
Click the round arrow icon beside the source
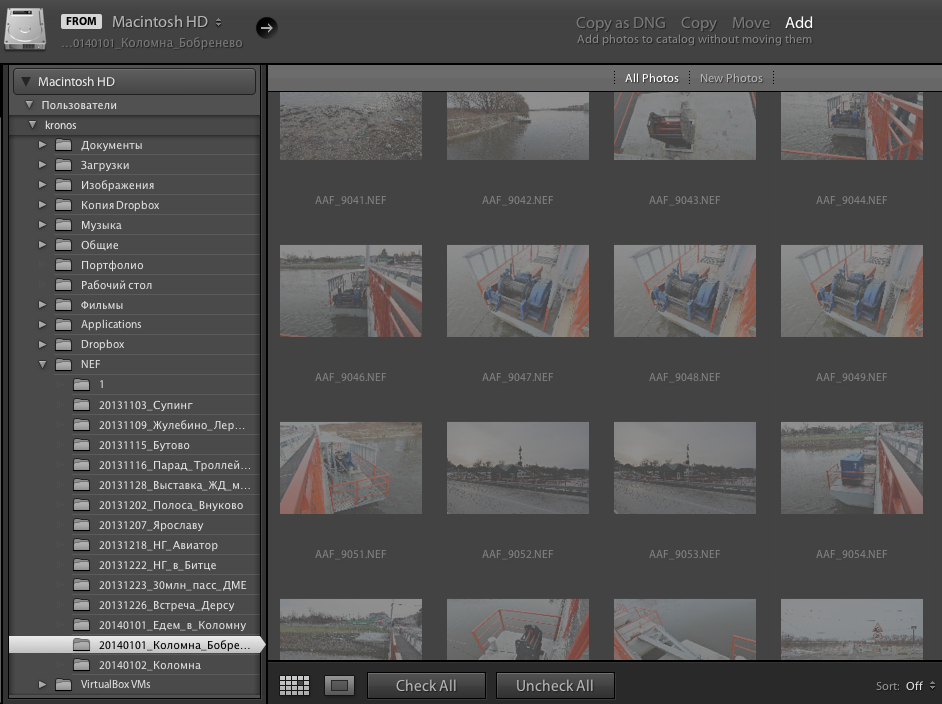point(266,27)
